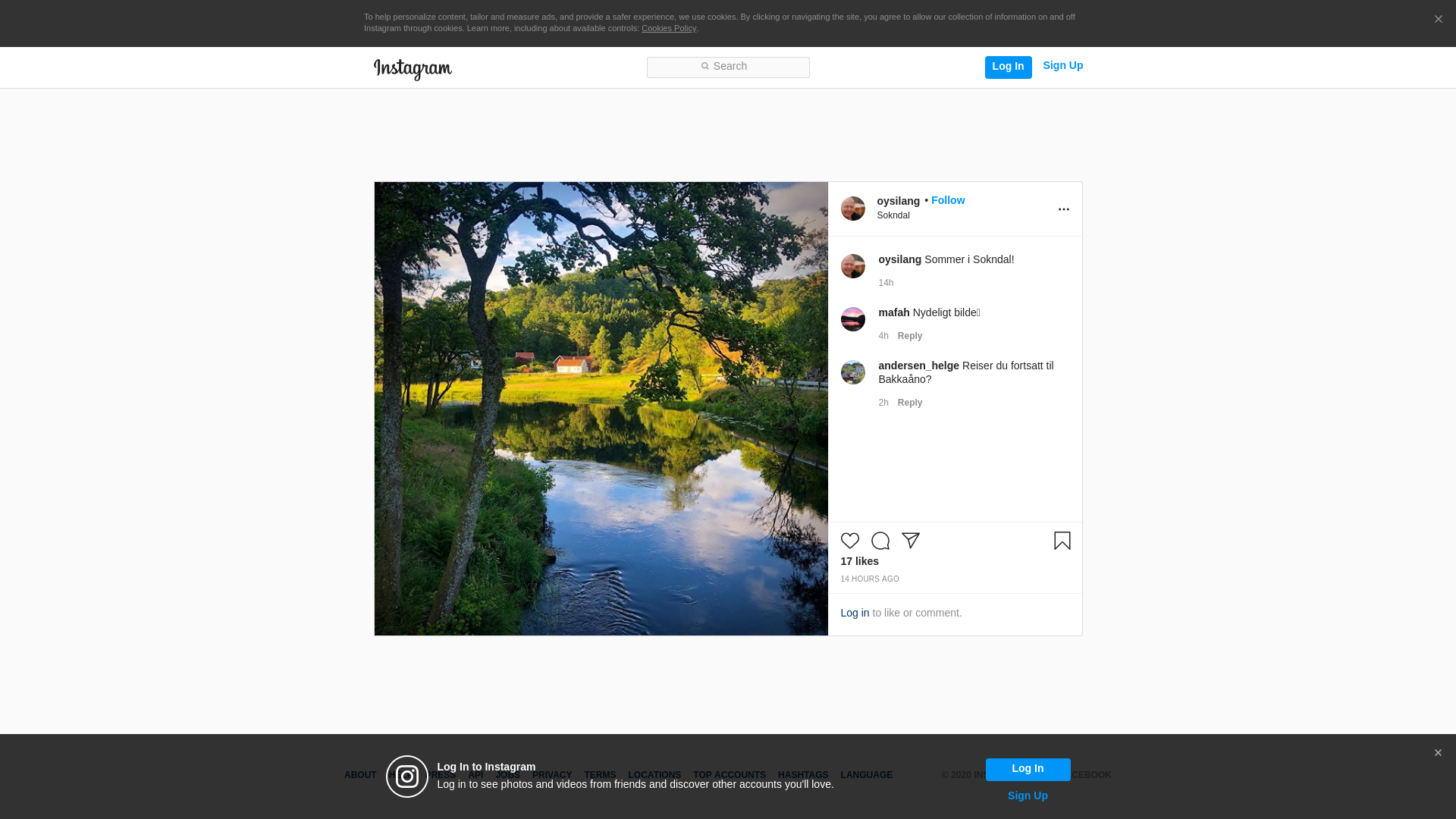Reply to mafah's comment
The width and height of the screenshot is (1456, 819).
[x=910, y=336]
